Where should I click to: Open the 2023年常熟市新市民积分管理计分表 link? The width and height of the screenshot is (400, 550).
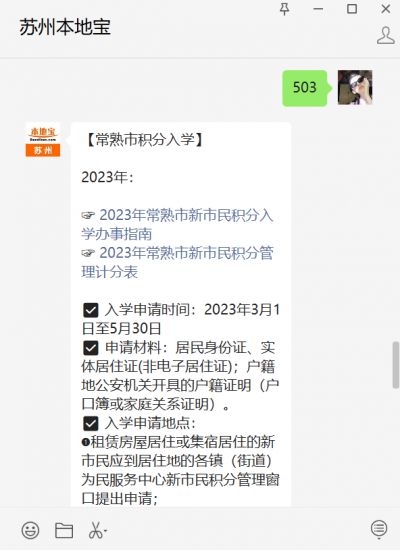coord(177,262)
